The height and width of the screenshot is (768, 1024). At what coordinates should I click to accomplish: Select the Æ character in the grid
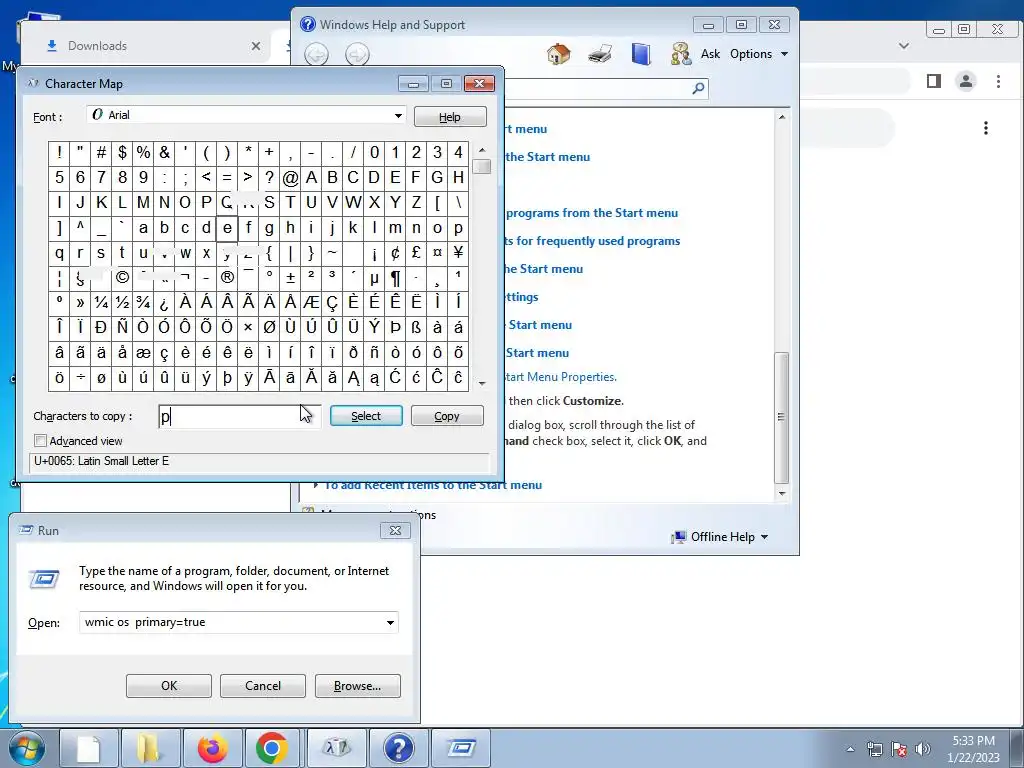point(312,302)
